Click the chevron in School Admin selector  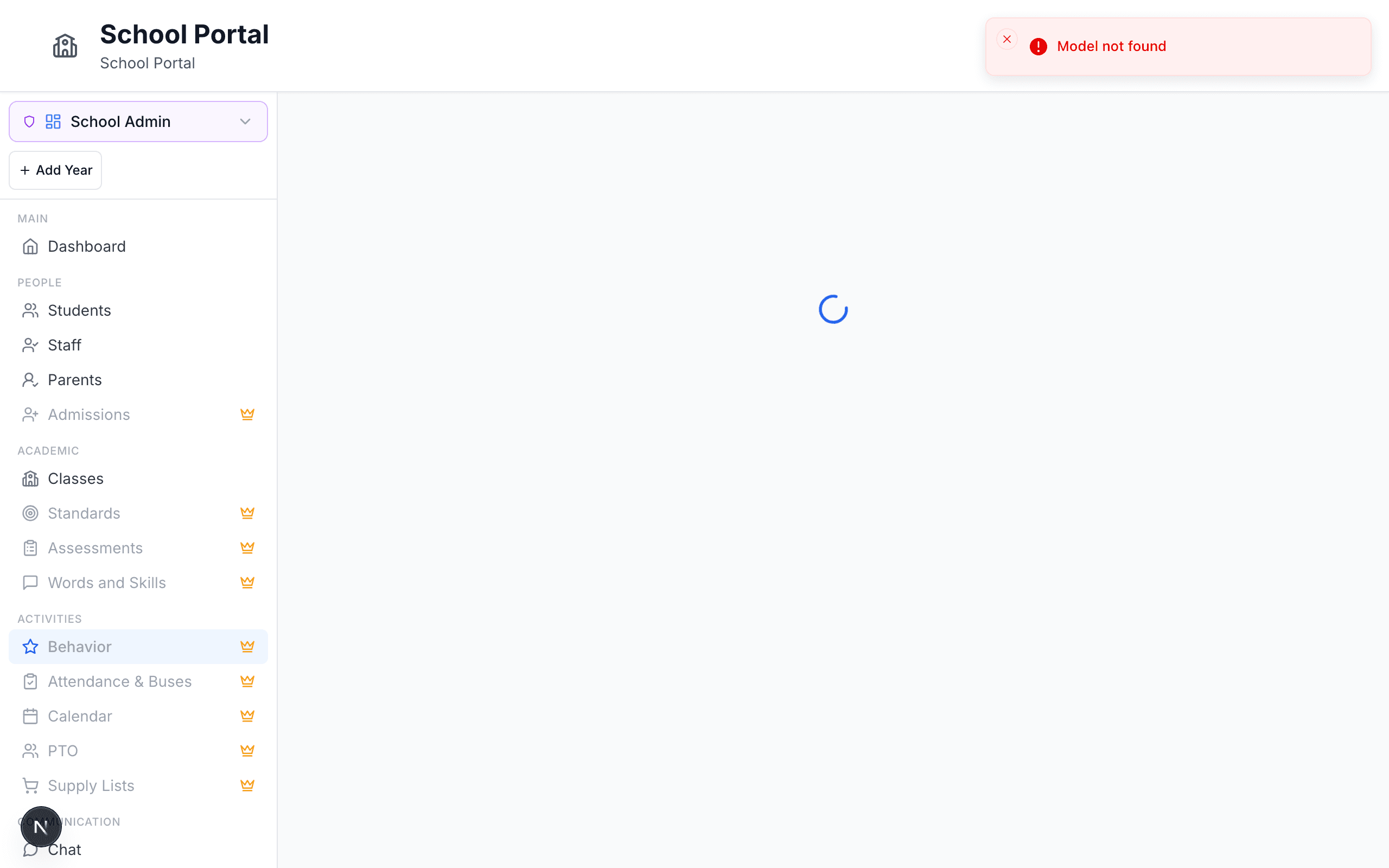point(245,122)
